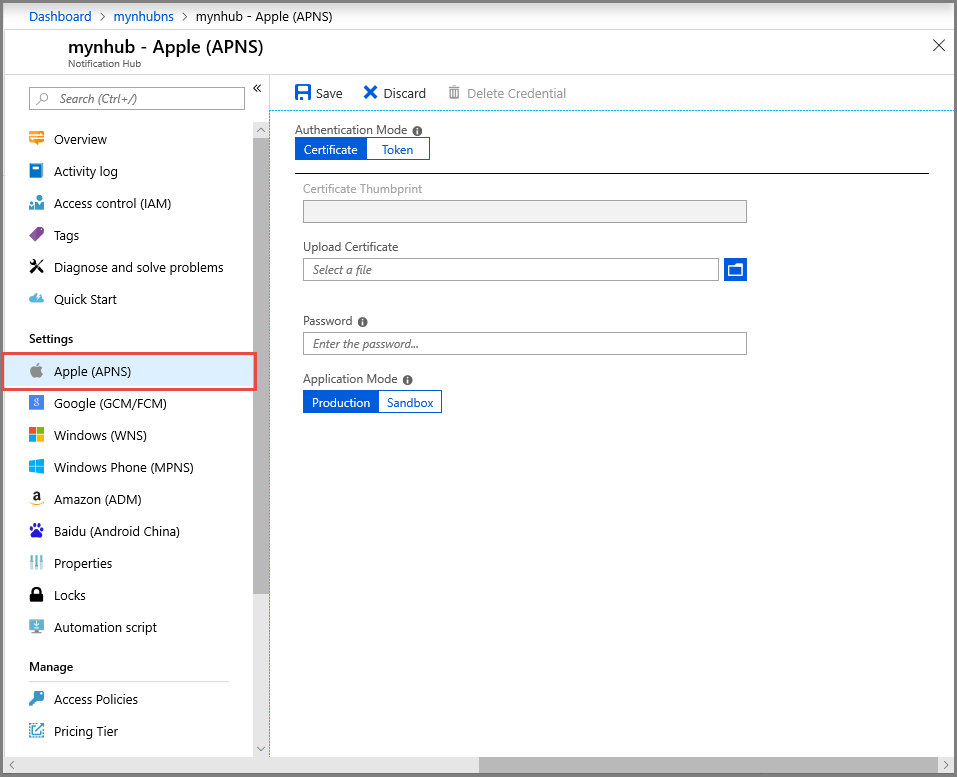The image size is (957, 777).
Task: Open Baidu (Android China) settings
Action: tap(115, 531)
